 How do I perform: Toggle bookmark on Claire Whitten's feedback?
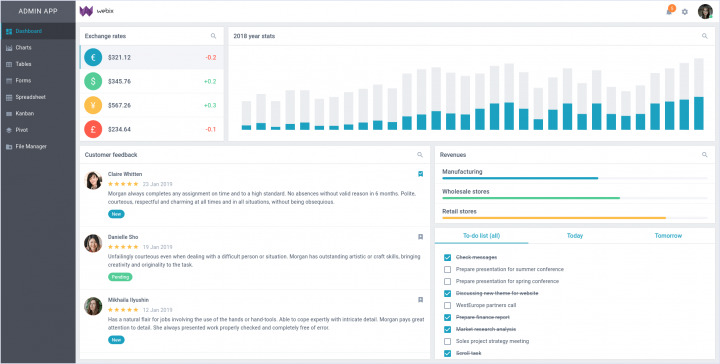coord(420,174)
